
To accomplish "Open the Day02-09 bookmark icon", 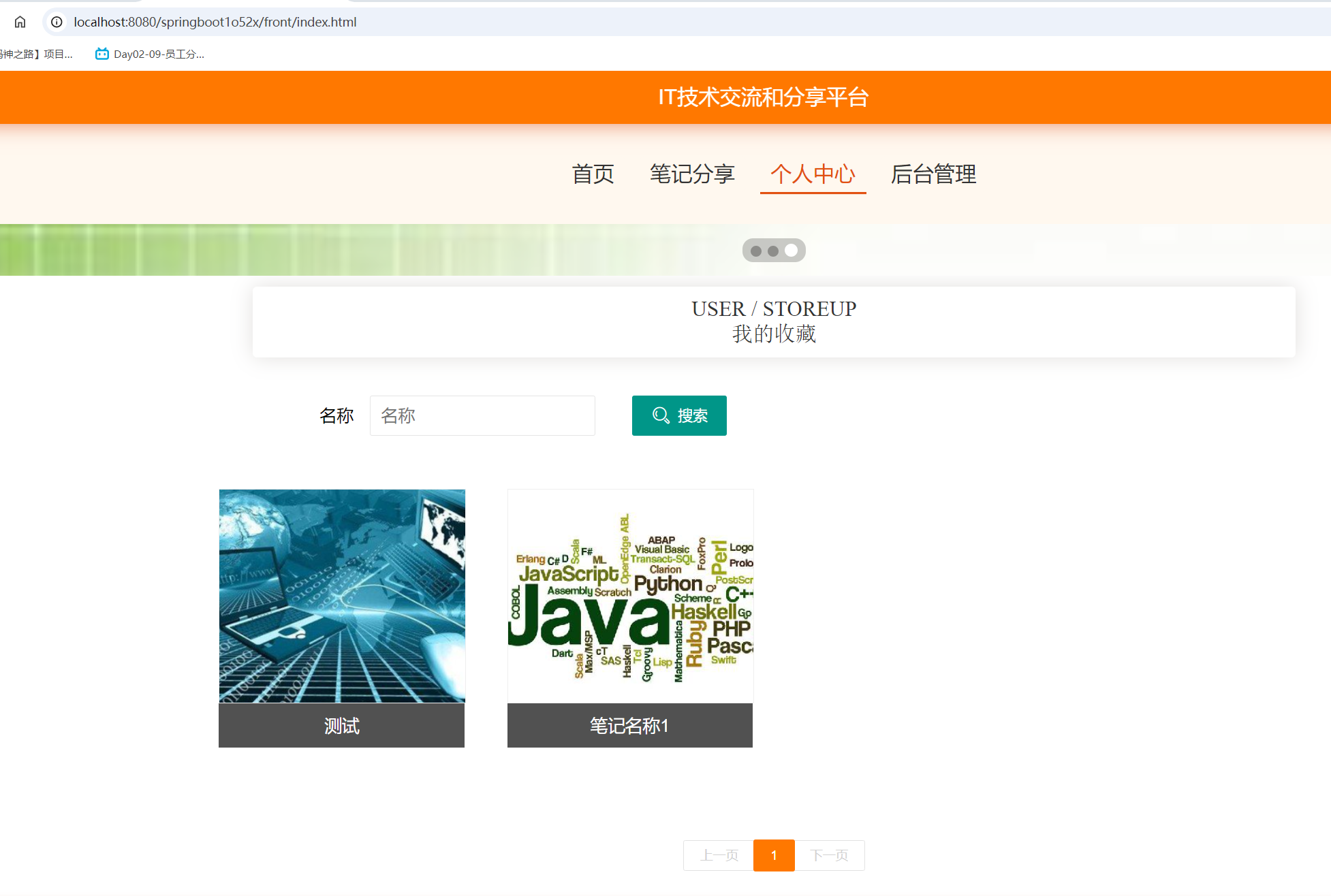I will [102, 54].
